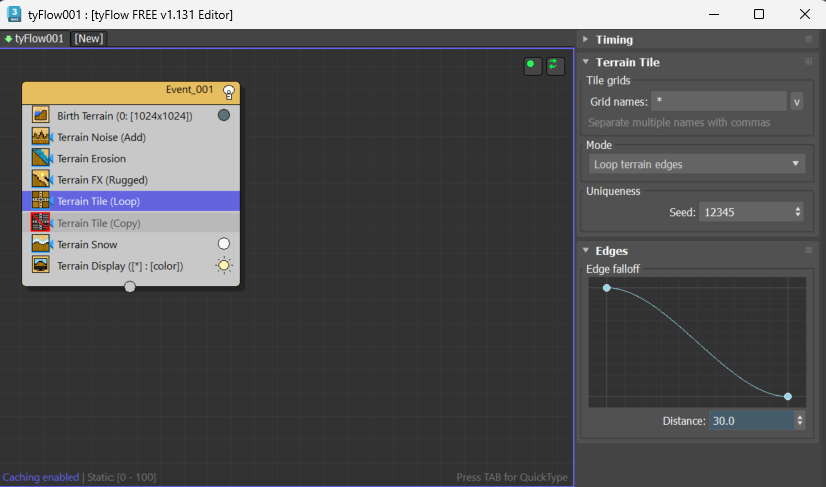Click the disabled Terrain Tile (Copy) icon
The image size is (826, 487).
(41, 223)
